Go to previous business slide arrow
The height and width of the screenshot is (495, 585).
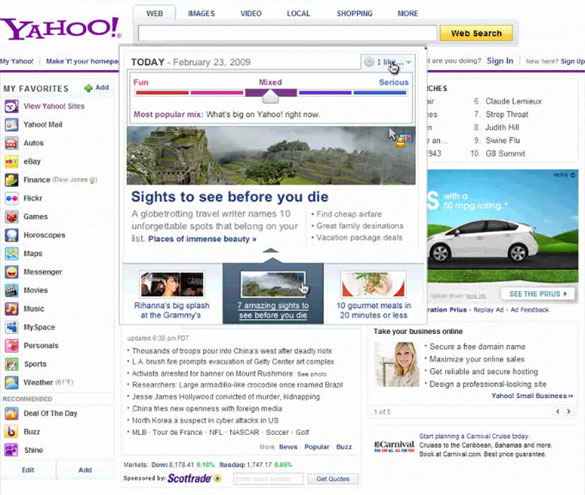[557, 411]
